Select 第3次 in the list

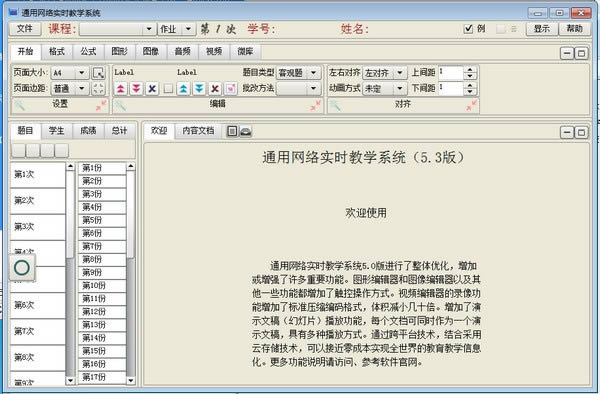point(38,227)
